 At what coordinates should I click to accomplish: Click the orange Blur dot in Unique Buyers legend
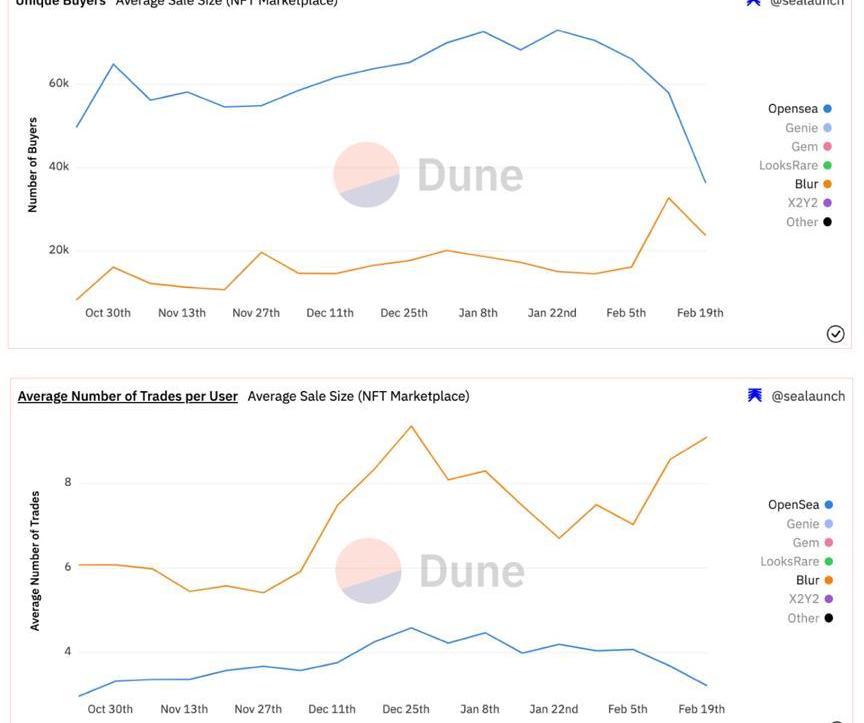coord(827,184)
